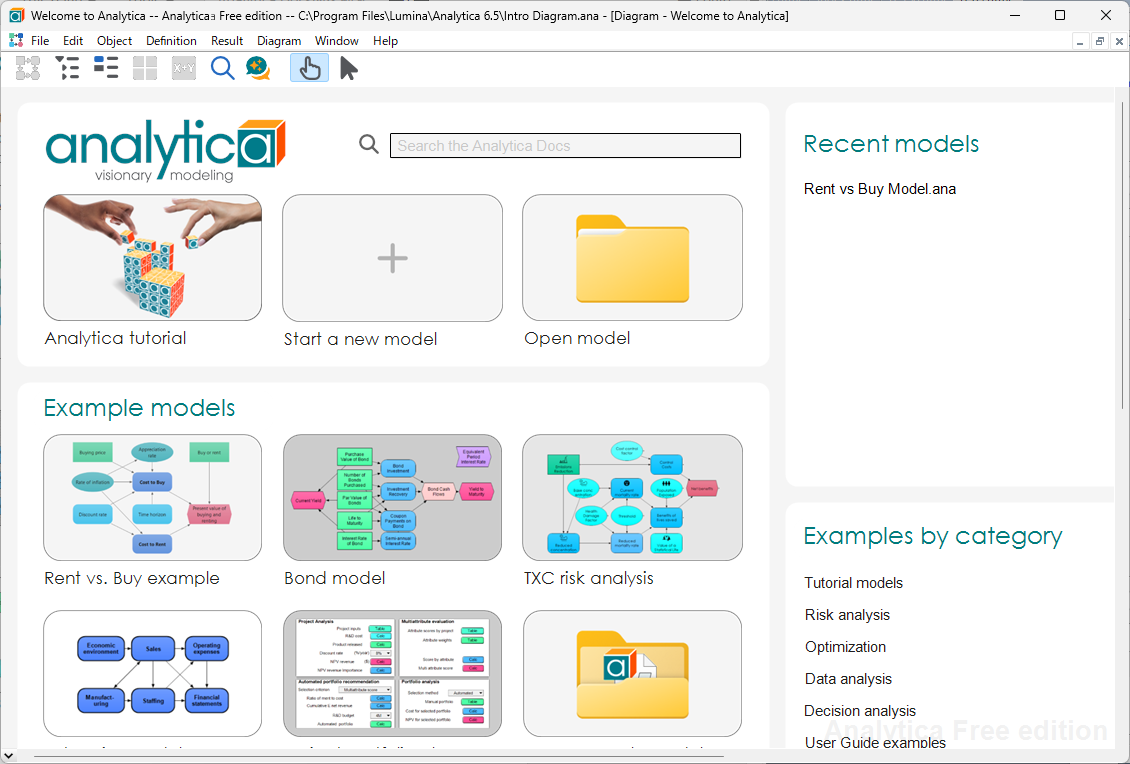Select the Browse mode hand tool
Screen dimensions: 1130x764
309,68
